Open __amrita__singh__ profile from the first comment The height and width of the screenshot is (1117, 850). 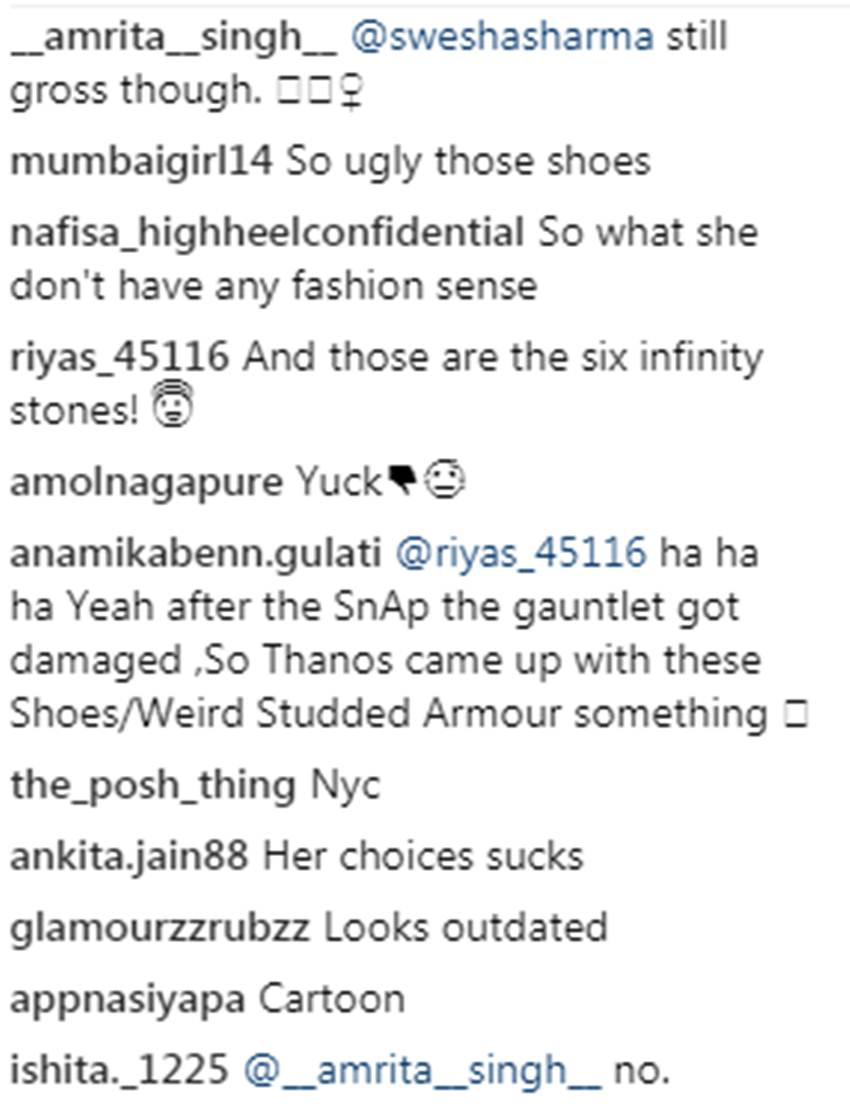173,39
